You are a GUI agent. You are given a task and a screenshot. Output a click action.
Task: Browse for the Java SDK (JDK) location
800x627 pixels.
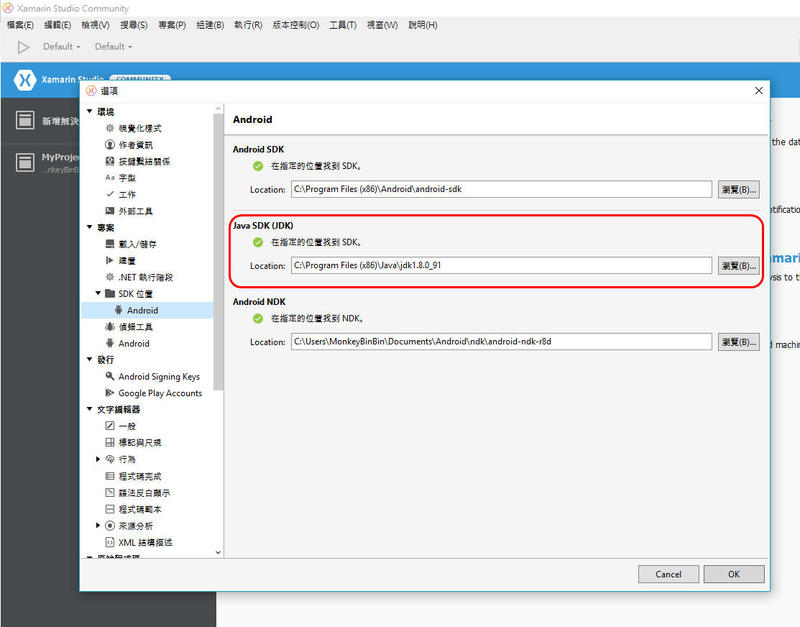[x=738, y=266]
